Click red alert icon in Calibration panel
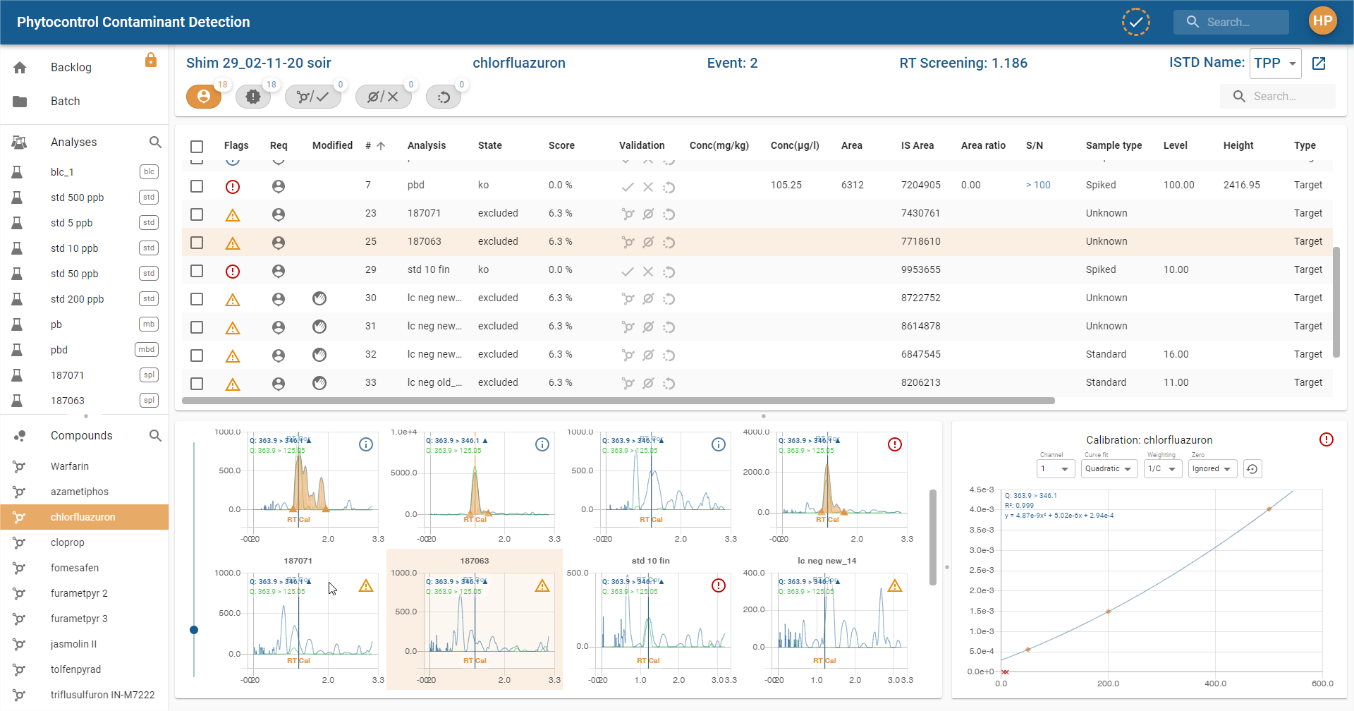Screen dimensions: 1354x711 (1326, 439)
